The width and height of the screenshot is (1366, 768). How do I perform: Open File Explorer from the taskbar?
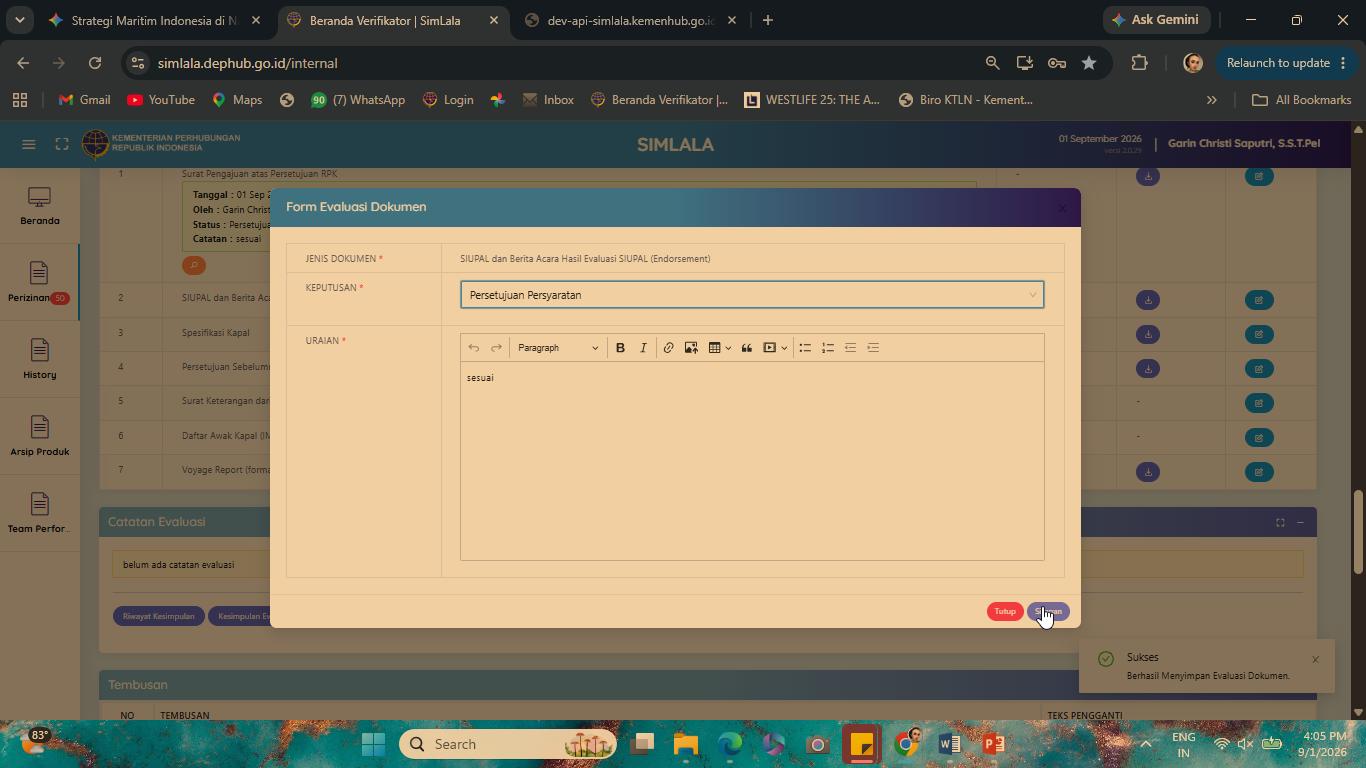click(x=685, y=744)
